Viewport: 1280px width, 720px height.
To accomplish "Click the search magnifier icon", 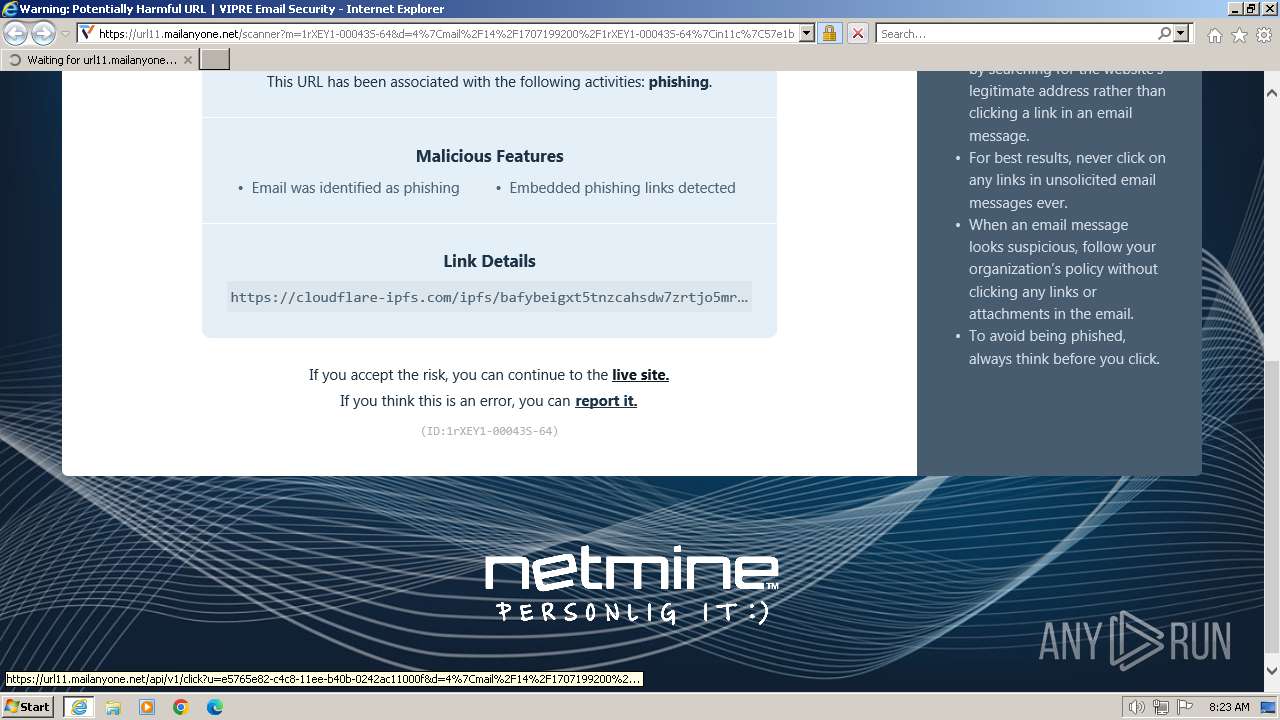I will 1164,34.
